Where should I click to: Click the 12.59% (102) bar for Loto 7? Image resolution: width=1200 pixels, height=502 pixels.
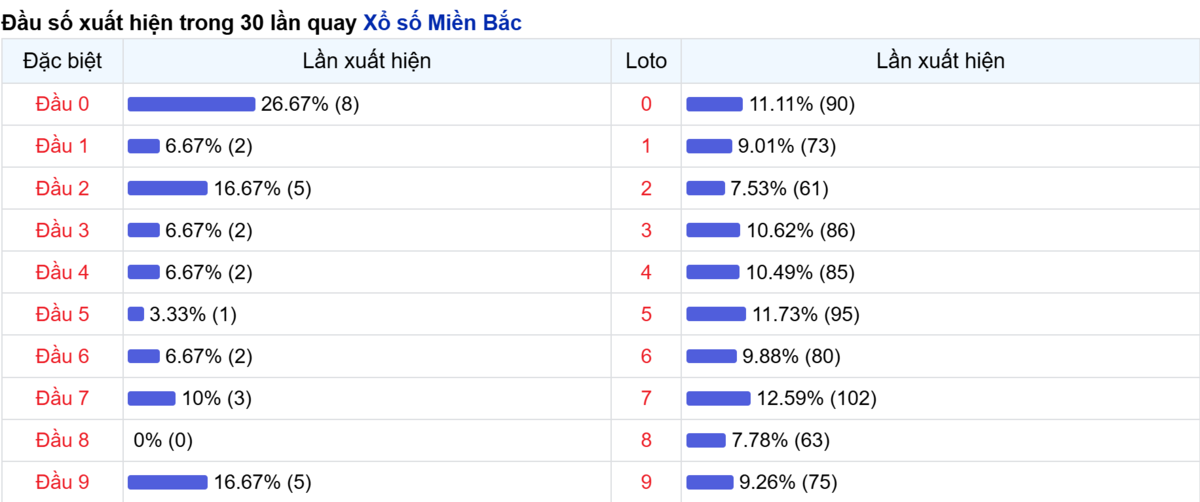(719, 398)
